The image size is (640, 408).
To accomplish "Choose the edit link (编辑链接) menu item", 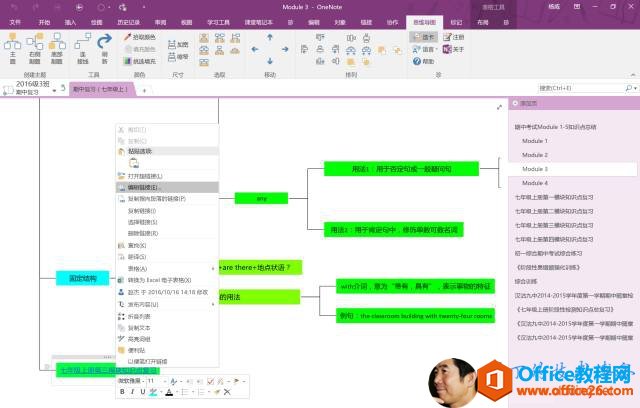I will coord(167,187).
